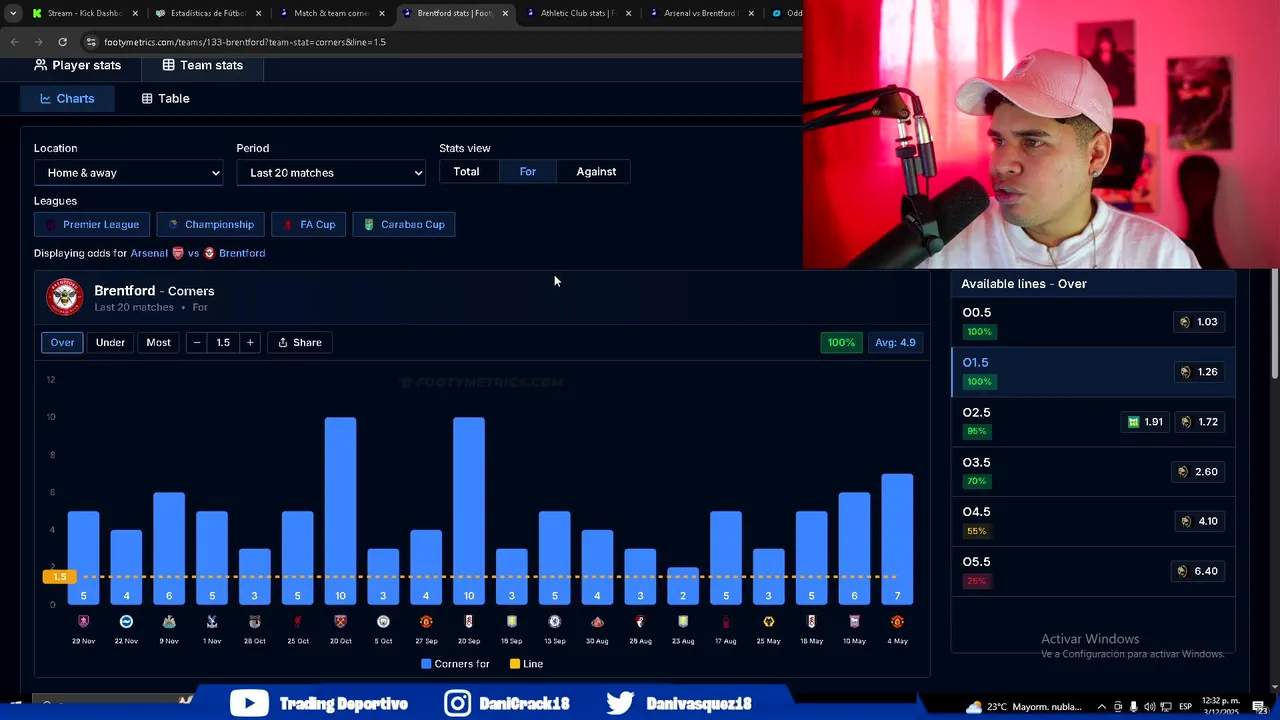This screenshot has width=1280, height=720.
Task: Click the 1.26 odds for O1.5
Action: pos(1200,372)
